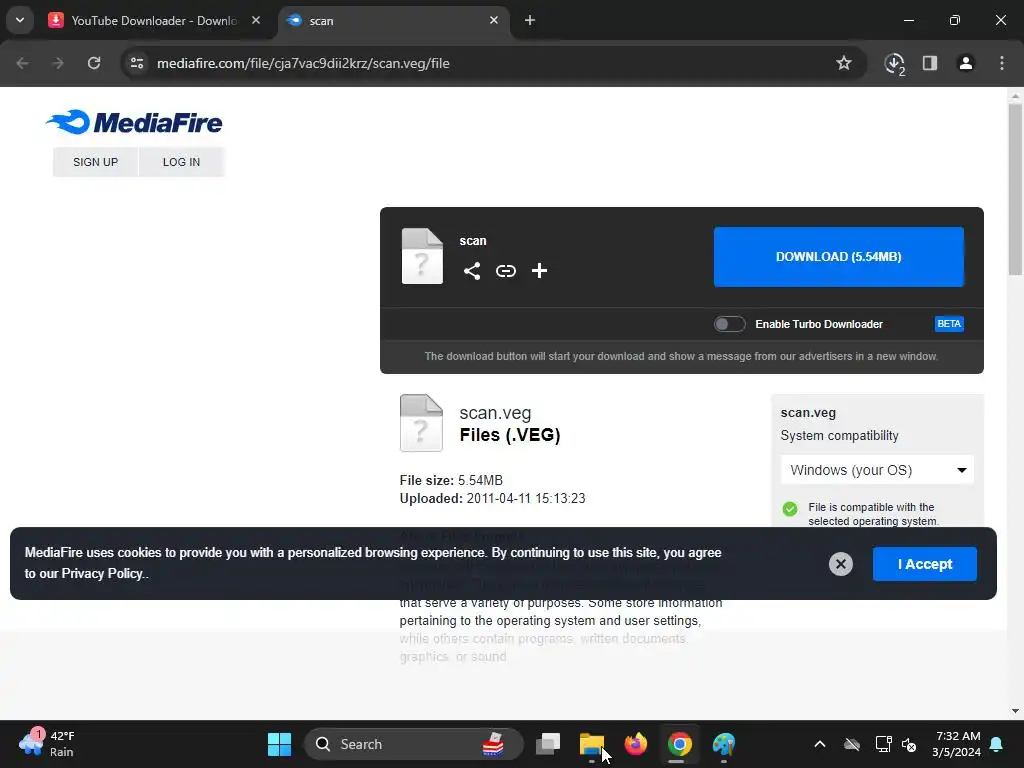Click the BETA badge
This screenshot has height=768, width=1024.
(949, 324)
